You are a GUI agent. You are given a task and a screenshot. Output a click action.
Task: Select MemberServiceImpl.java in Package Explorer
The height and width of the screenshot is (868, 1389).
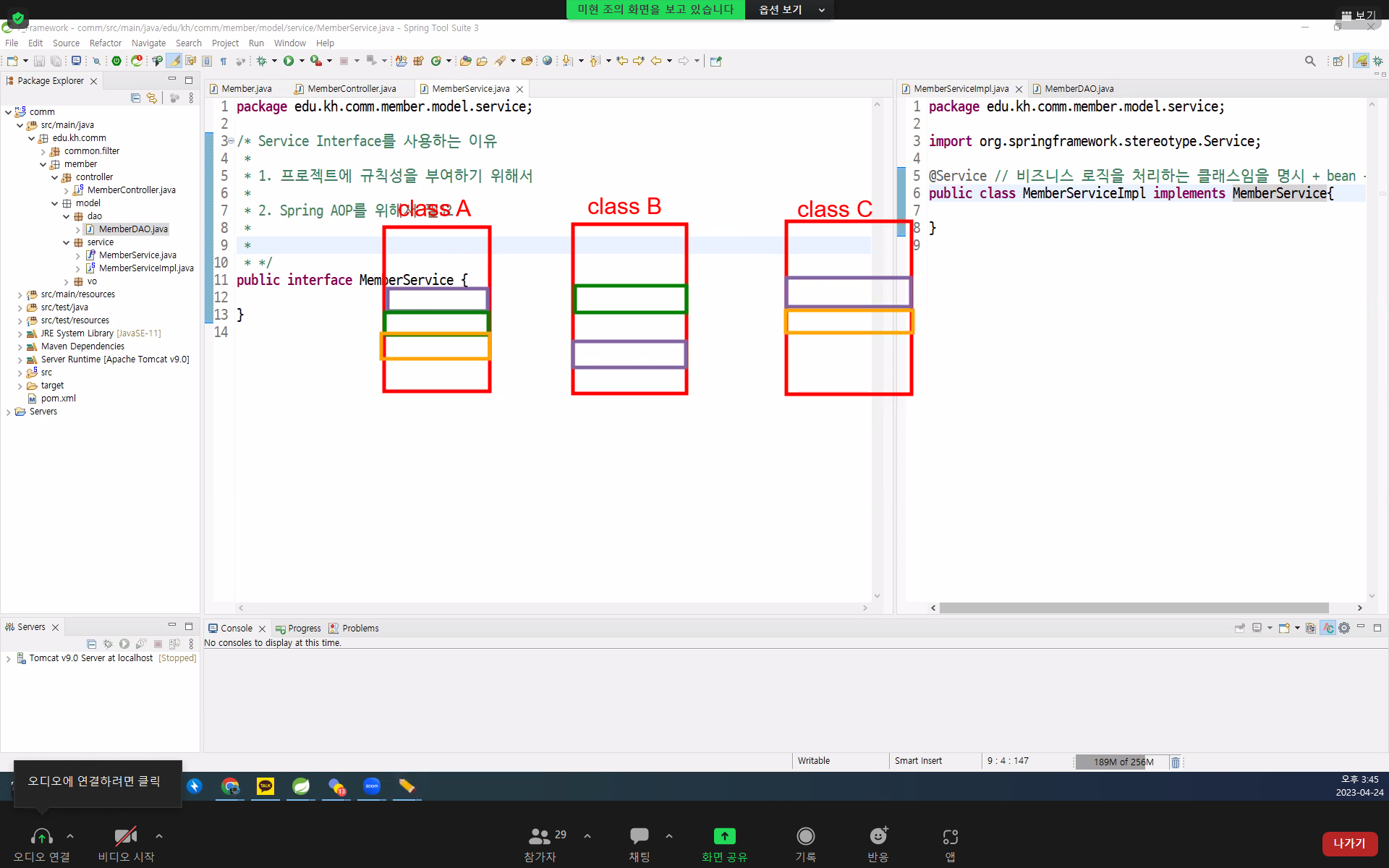pos(145,268)
